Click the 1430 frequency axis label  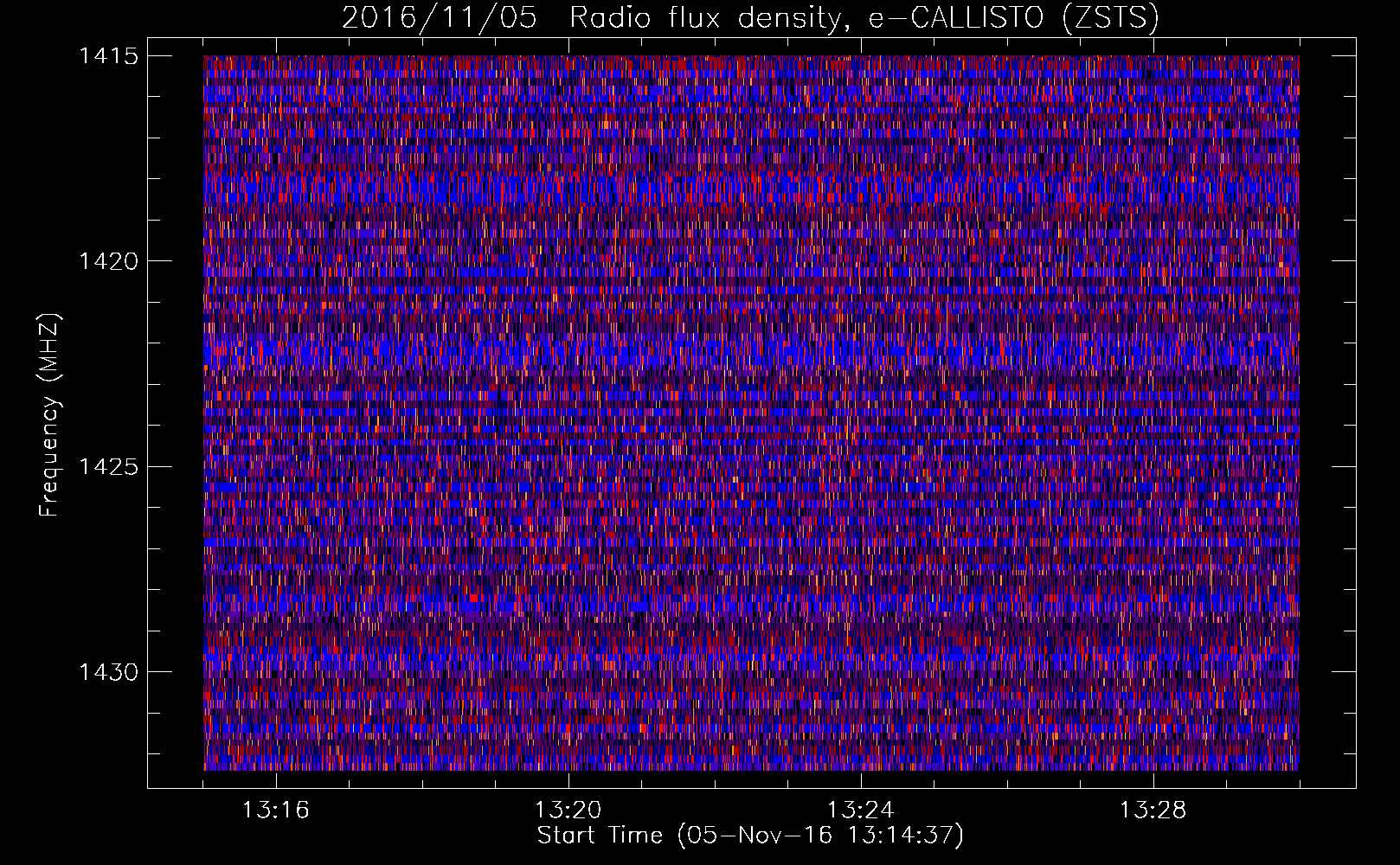[x=108, y=672]
